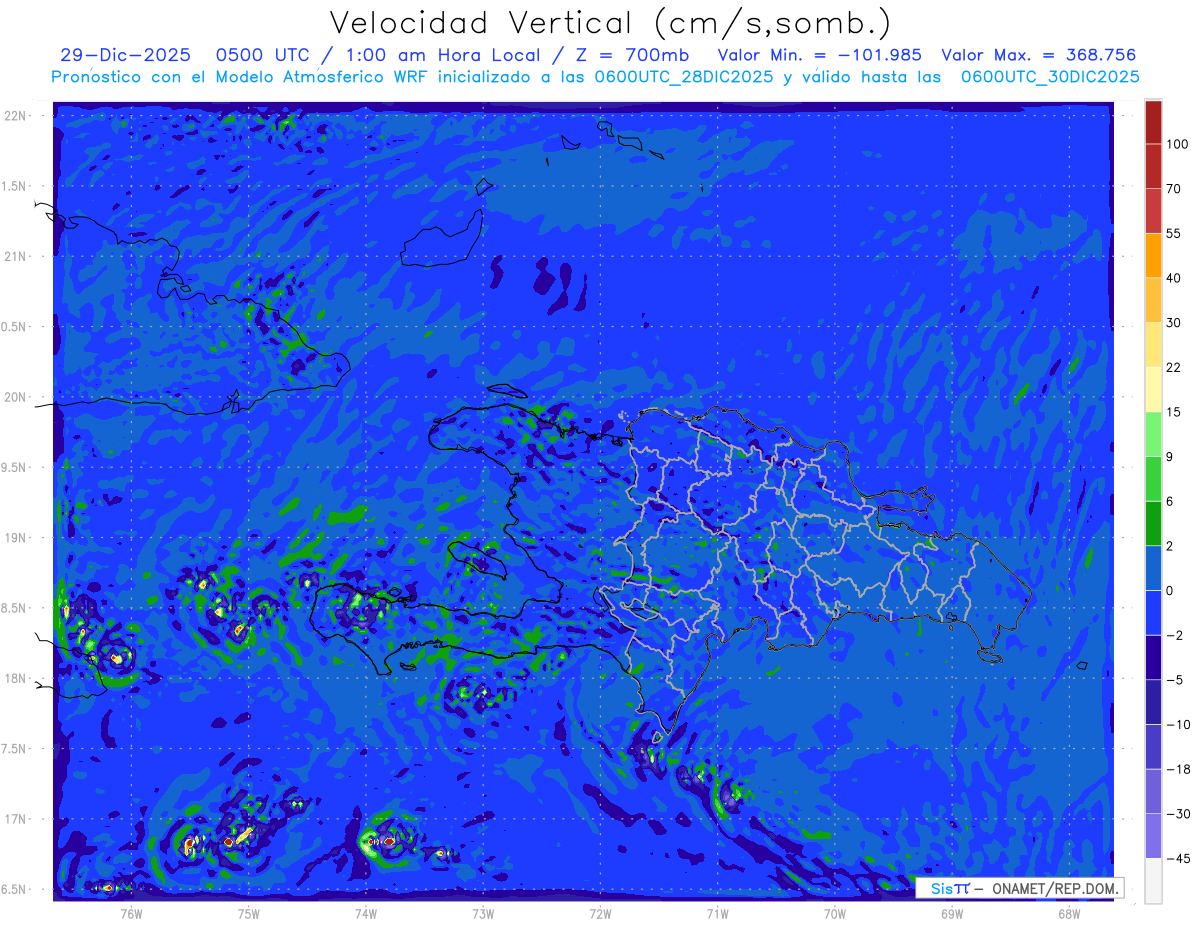Image resolution: width=1200 pixels, height=927 pixels.
Task: Pick the bright blue swatch between -2 and 0
Action: tap(1153, 612)
